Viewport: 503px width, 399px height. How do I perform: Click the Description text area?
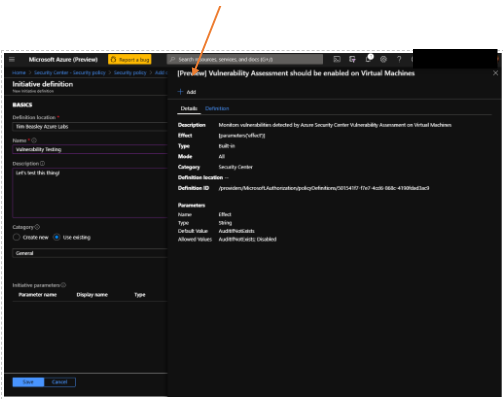pos(90,193)
